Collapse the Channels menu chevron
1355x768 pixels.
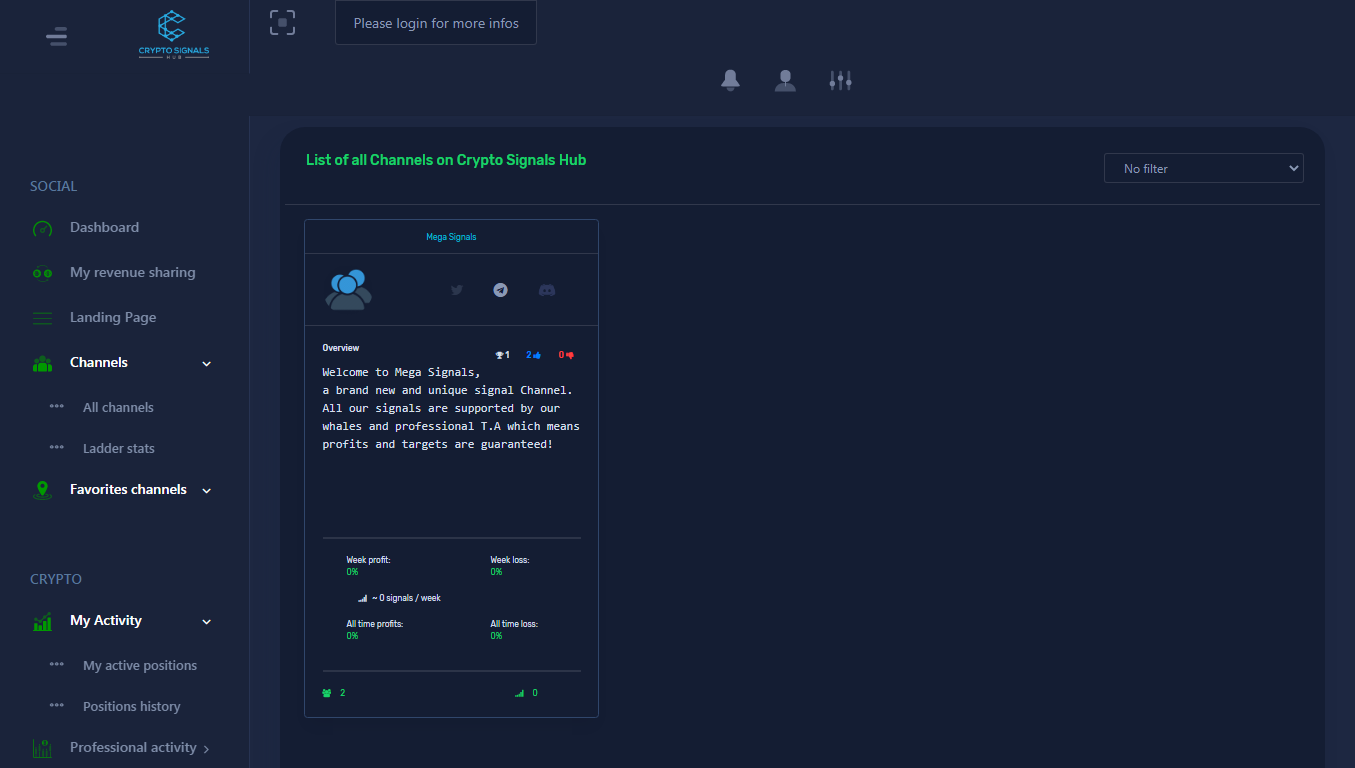pyautogui.click(x=207, y=364)
